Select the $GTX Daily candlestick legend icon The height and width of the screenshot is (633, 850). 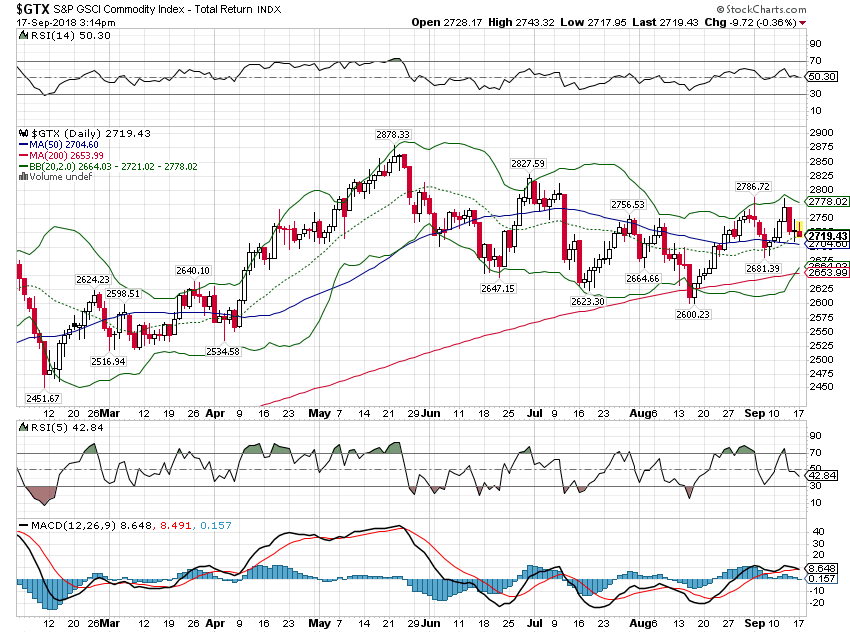23,133
